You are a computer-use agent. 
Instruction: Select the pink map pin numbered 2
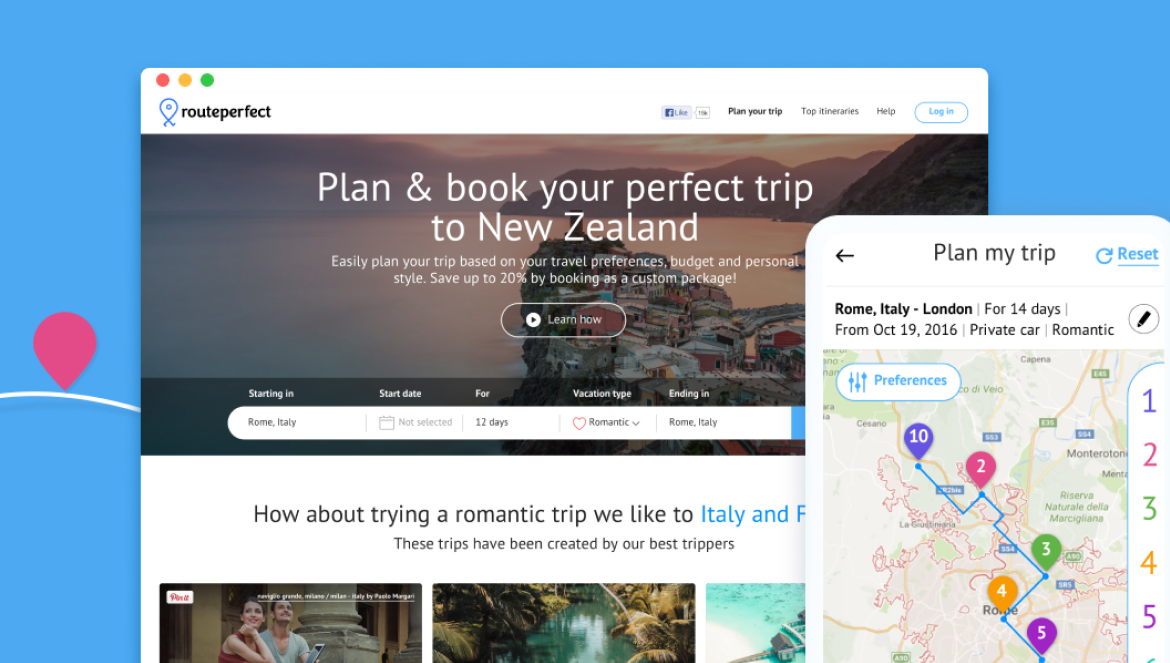tap(980, 471)
